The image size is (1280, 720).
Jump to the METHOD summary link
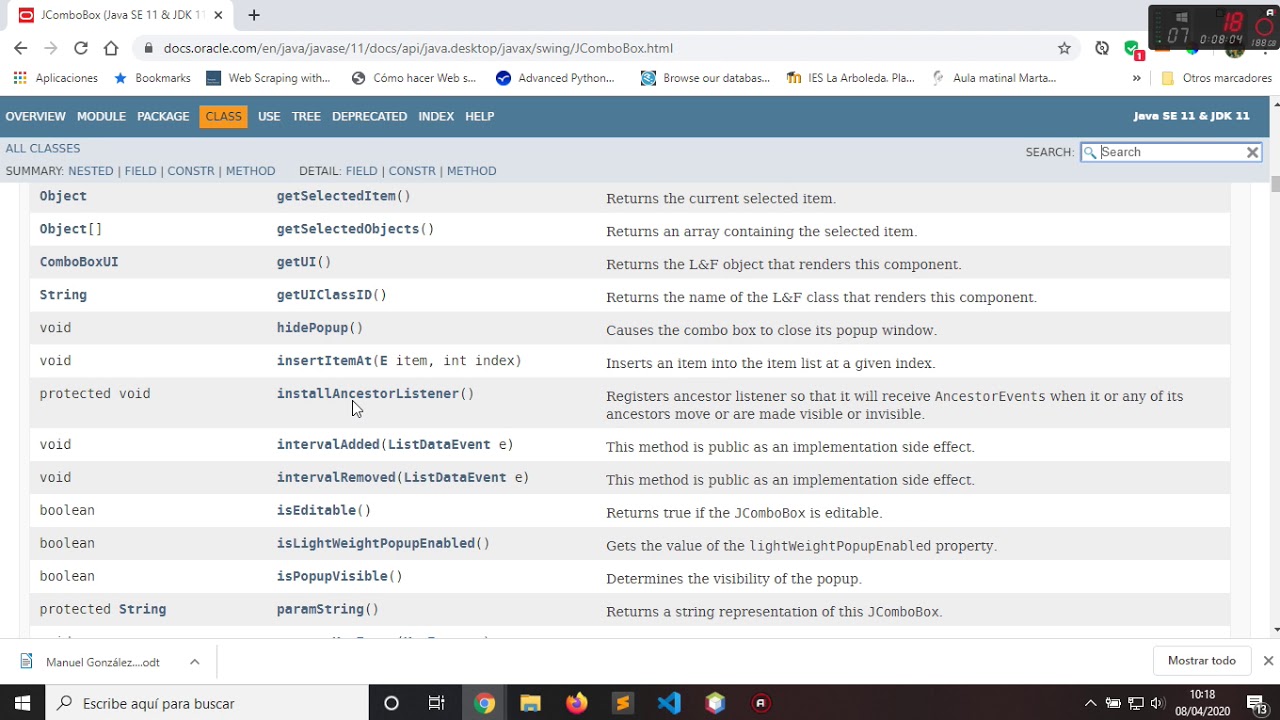(250, 171)
